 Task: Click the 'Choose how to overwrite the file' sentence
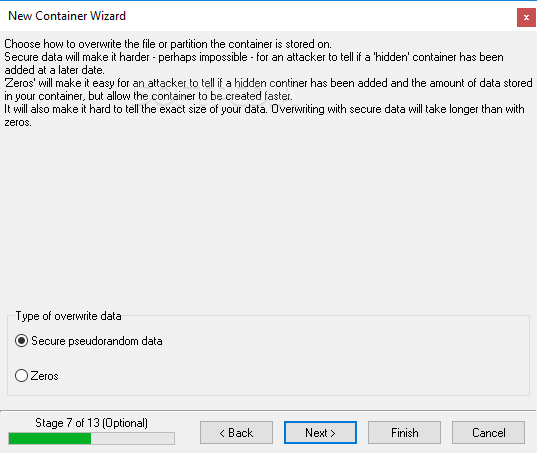click(168, 44)
